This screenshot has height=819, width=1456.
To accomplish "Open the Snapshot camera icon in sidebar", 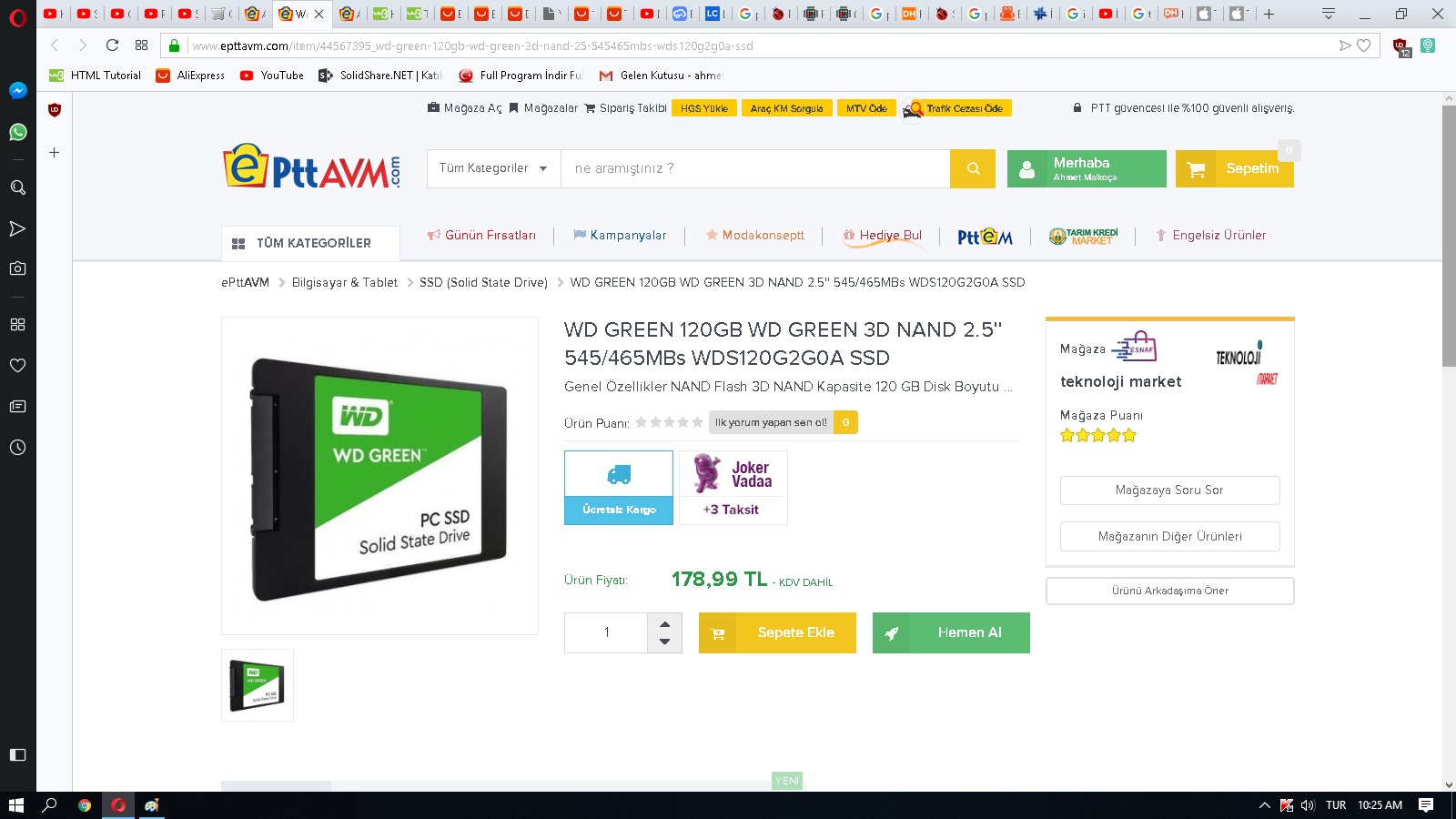I will point(17,268).
